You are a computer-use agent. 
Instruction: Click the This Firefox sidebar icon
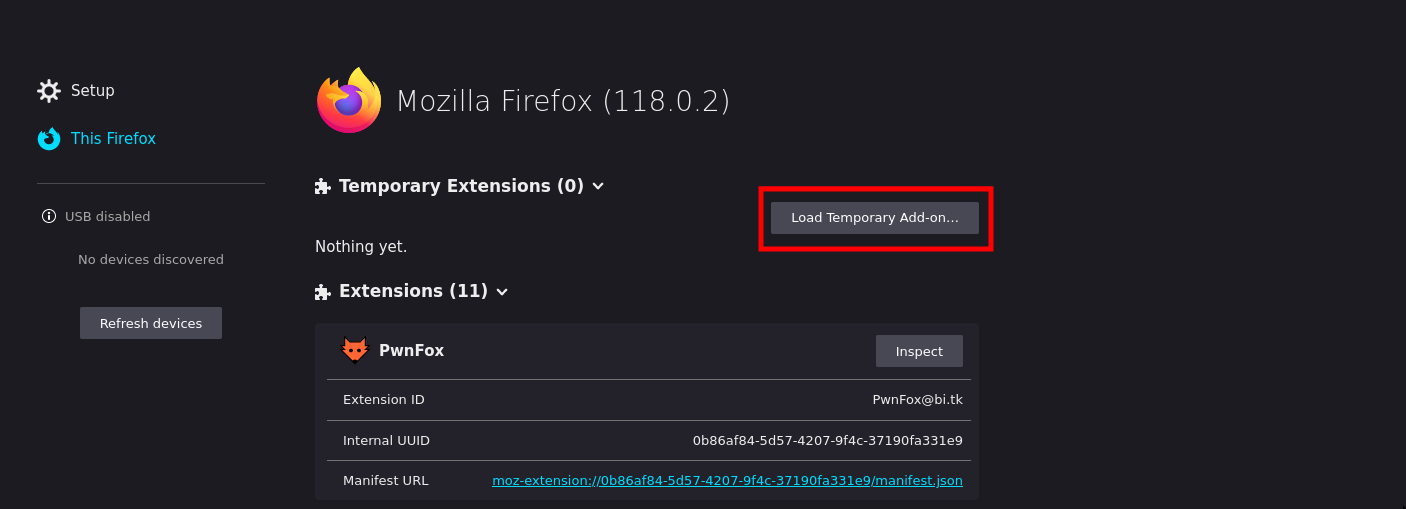(49, 139)
